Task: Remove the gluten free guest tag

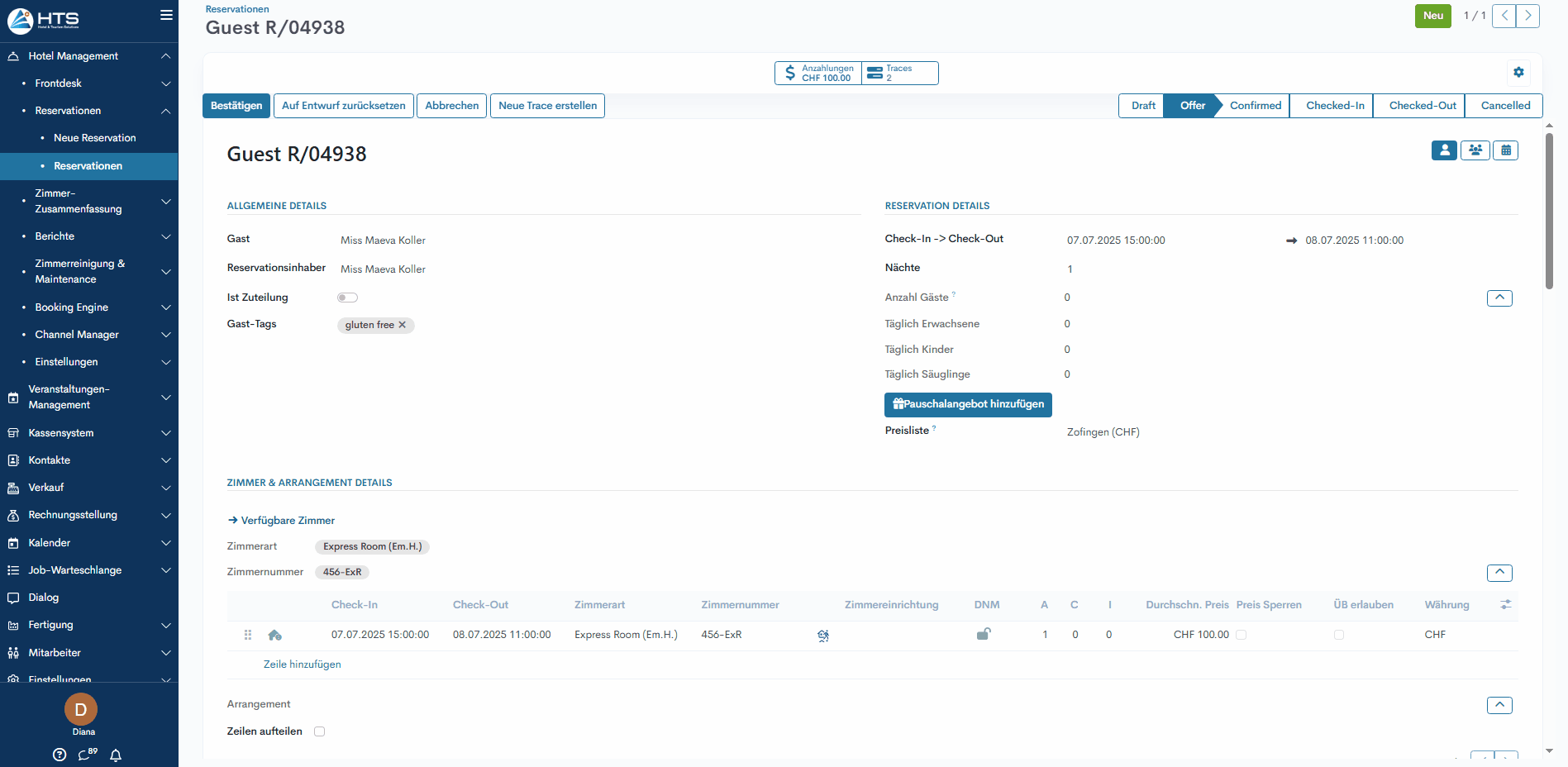Action: coord(403,326)
